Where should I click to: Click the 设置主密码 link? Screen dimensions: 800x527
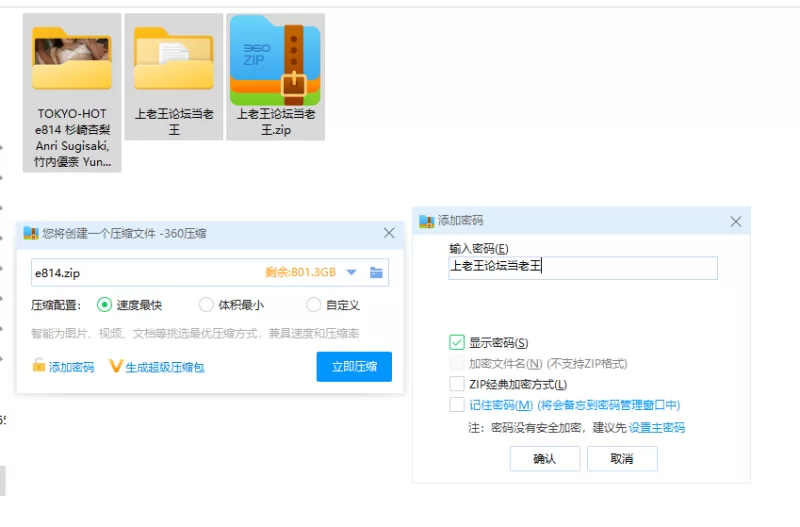click(657, 428)
